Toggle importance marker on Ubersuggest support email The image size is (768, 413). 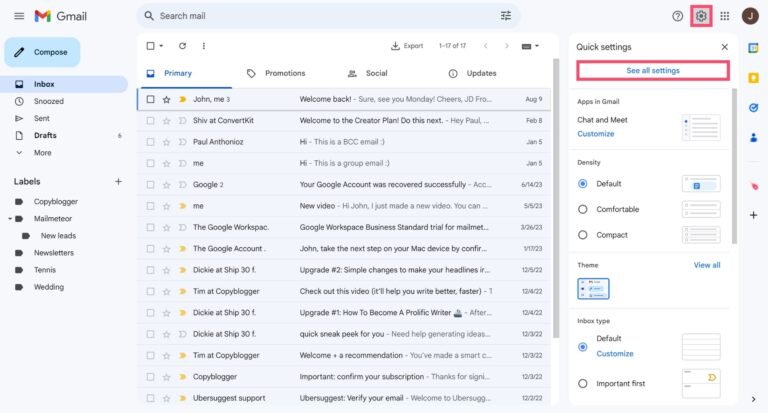tap(183, 398)
